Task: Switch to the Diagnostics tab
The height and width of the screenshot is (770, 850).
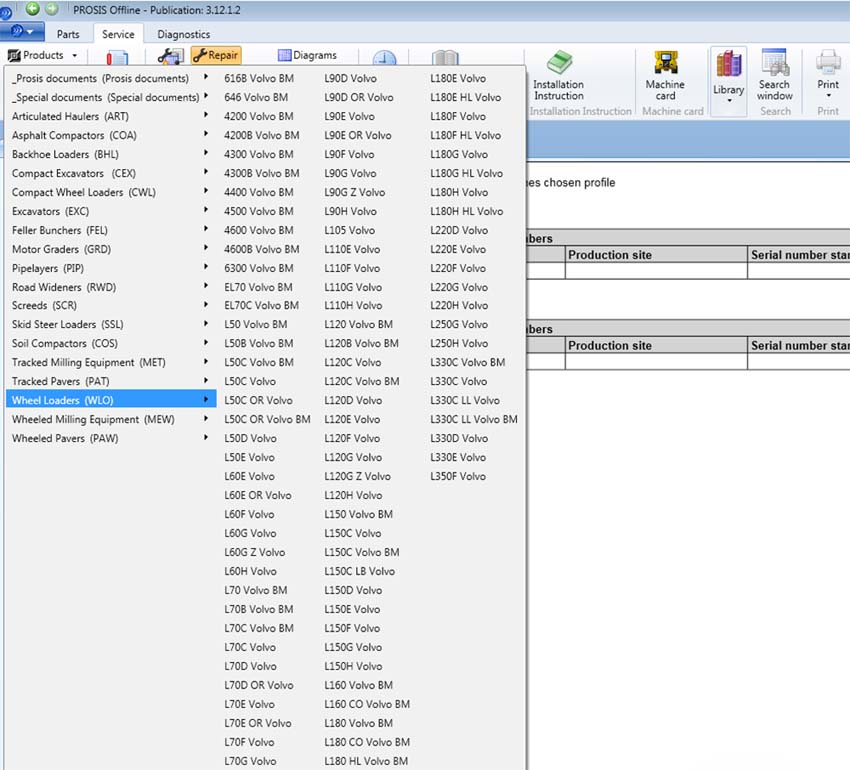Action: 183,34
